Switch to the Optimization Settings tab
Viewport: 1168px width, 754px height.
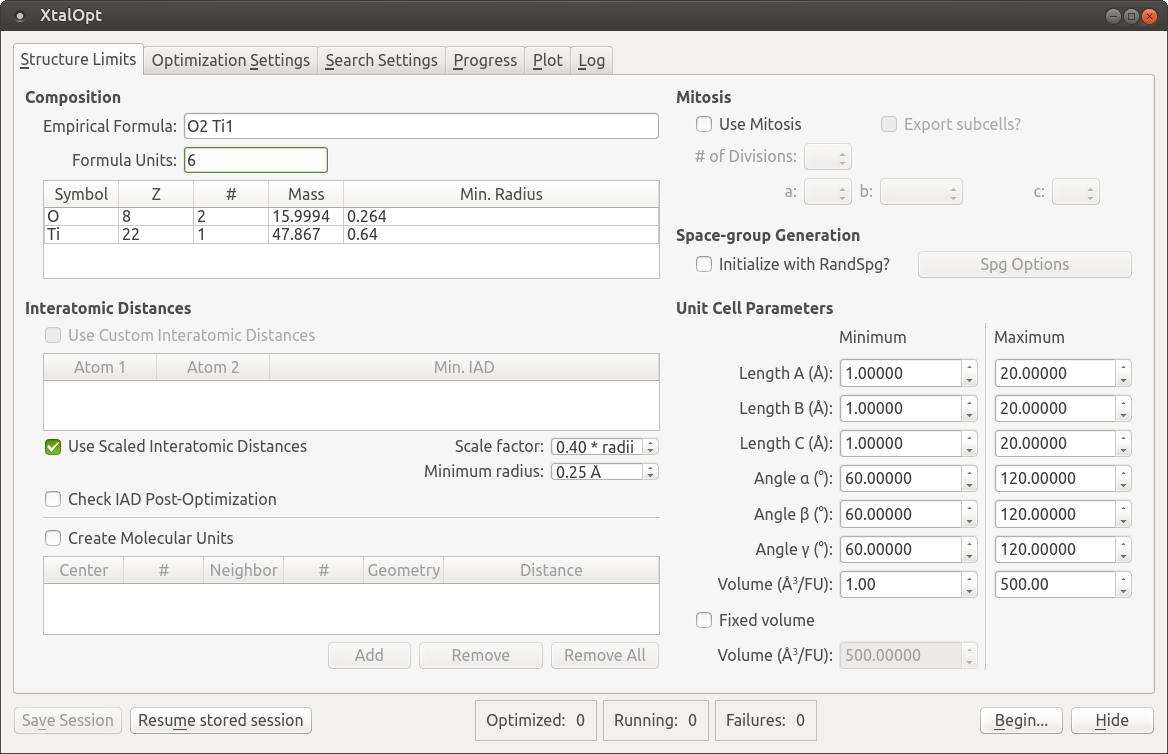pos(230,60)
